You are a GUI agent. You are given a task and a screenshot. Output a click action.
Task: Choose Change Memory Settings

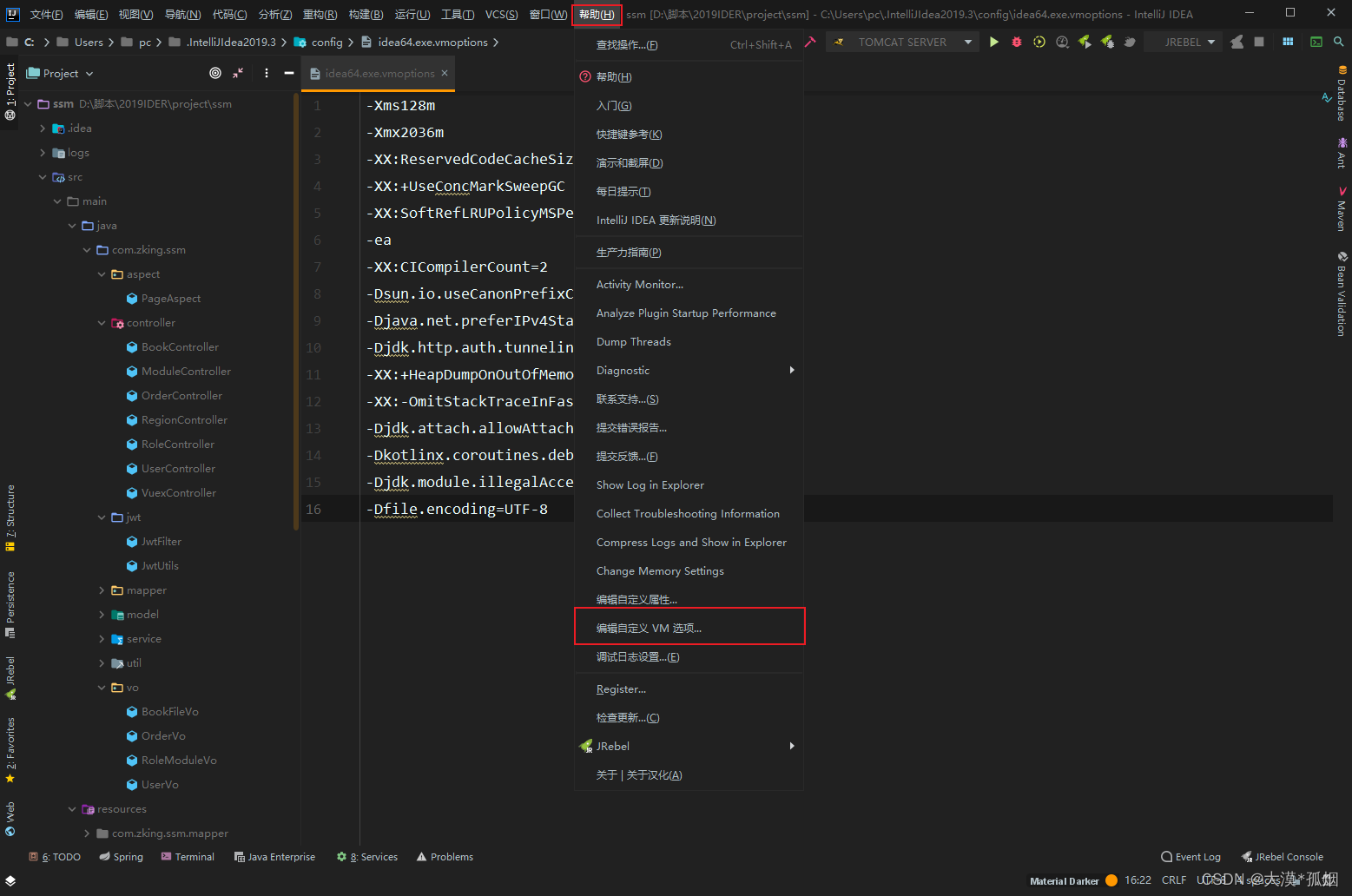(689, 571)
